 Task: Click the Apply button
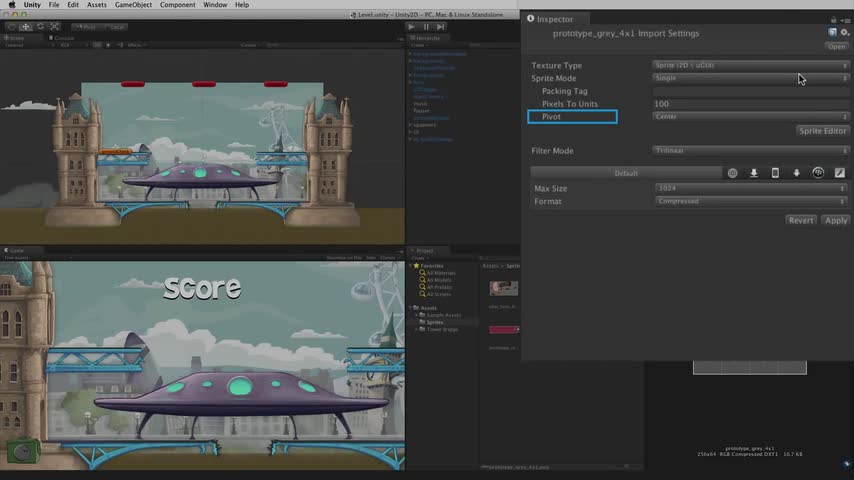835,221
